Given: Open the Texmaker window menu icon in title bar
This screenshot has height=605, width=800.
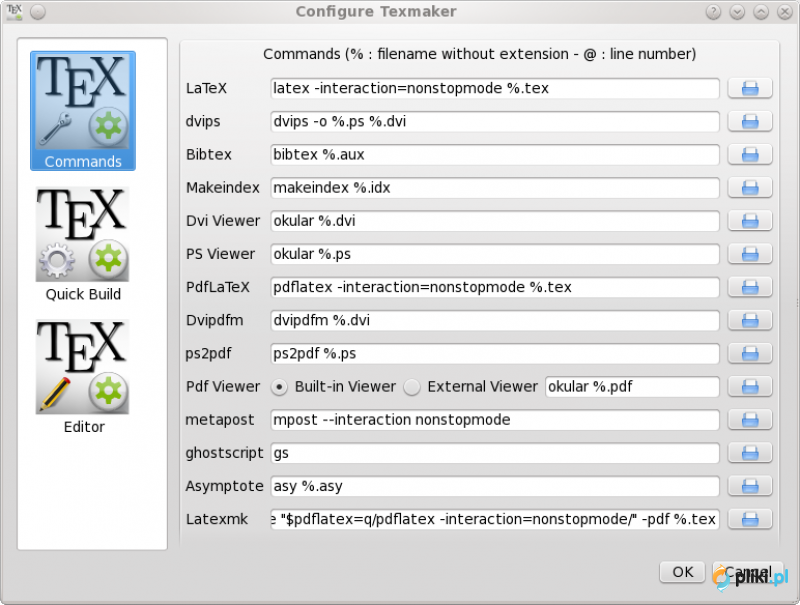Looking at the screenshot, I should 14,11.
